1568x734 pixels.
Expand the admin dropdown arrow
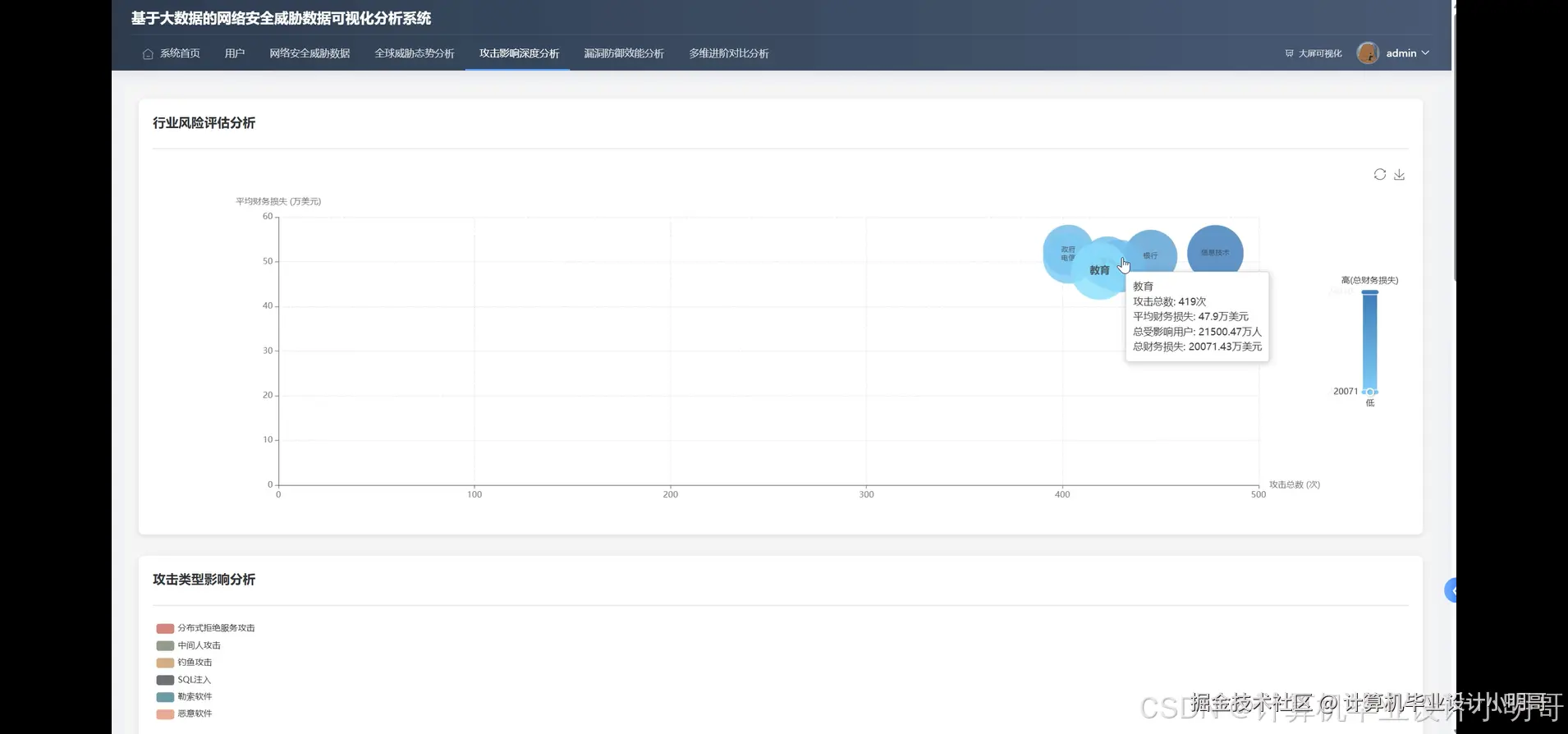[1425, 53]
